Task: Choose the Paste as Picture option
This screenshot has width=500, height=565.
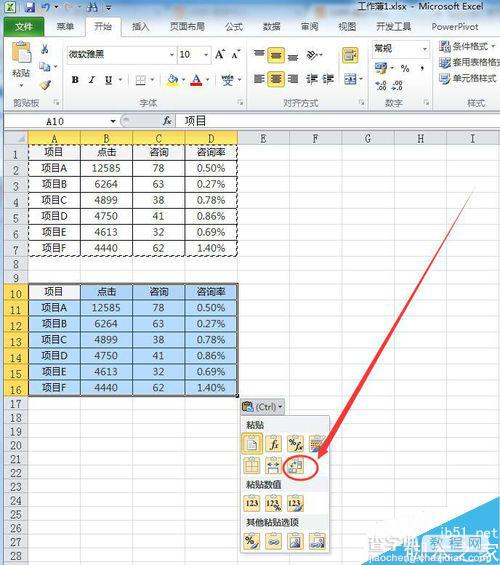Action: click(295, 541)
